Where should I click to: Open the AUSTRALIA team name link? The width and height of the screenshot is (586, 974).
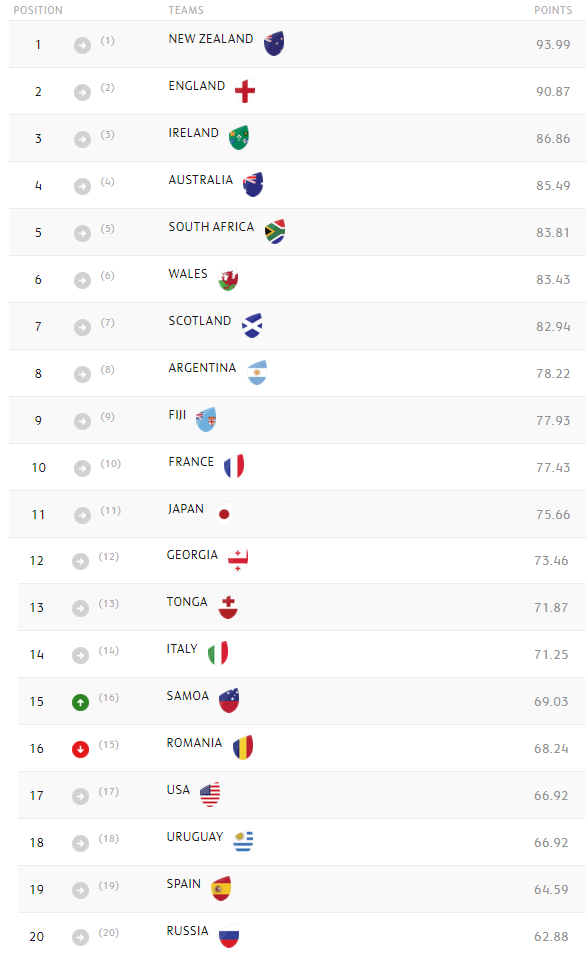coord(201,180)
